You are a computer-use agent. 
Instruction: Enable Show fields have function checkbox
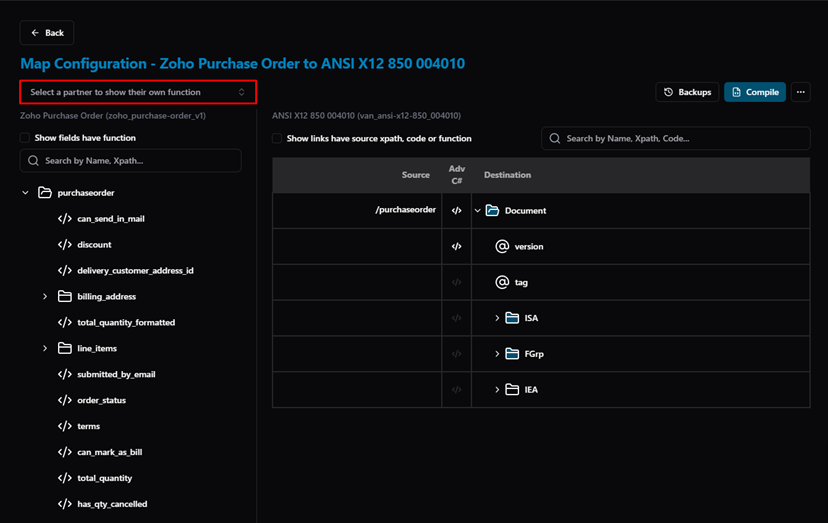pos(25,138)
